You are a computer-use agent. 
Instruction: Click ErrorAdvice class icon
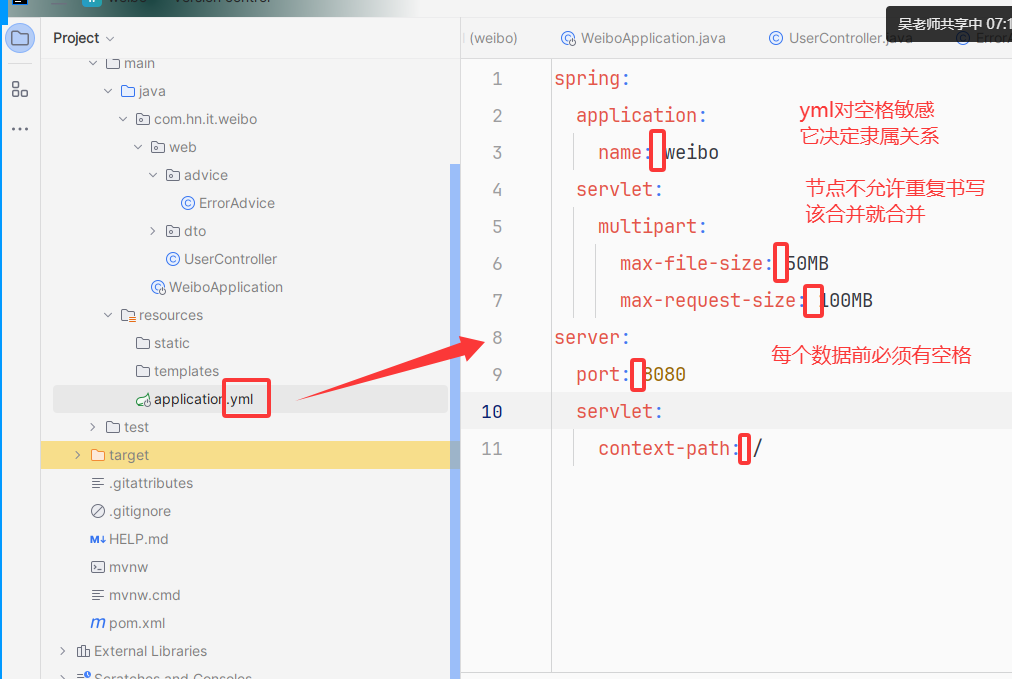[188, 203]
